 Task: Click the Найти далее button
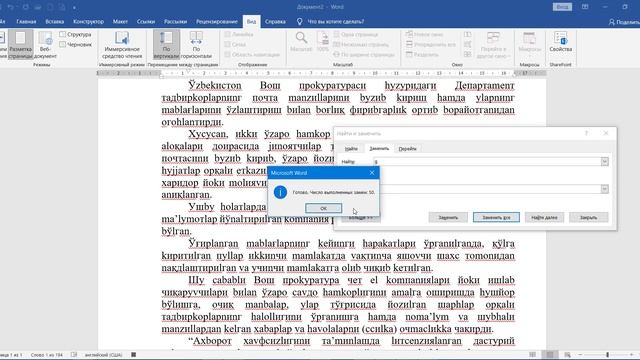[544, 218]
